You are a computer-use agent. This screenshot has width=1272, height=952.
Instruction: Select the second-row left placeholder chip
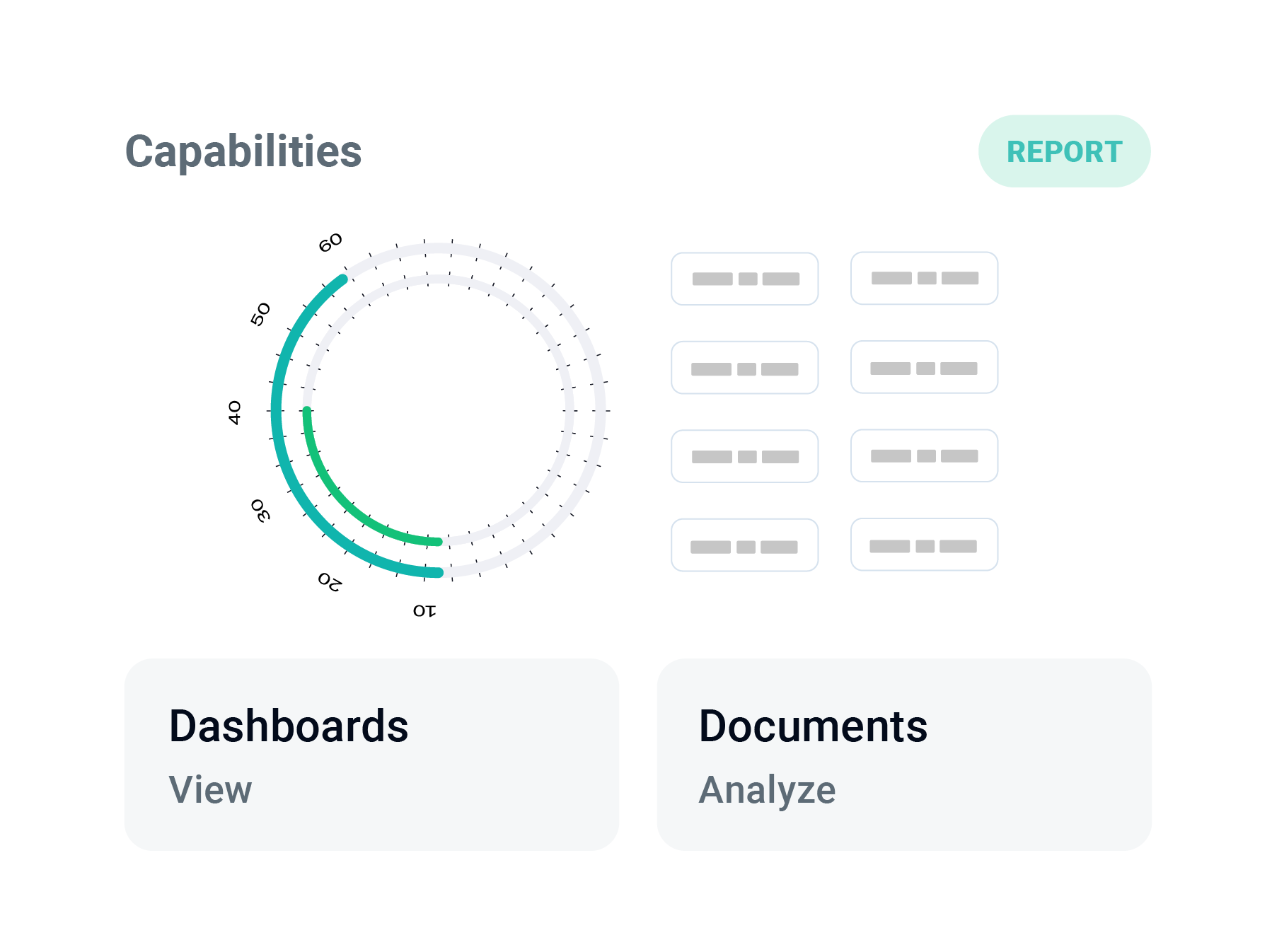745,368
